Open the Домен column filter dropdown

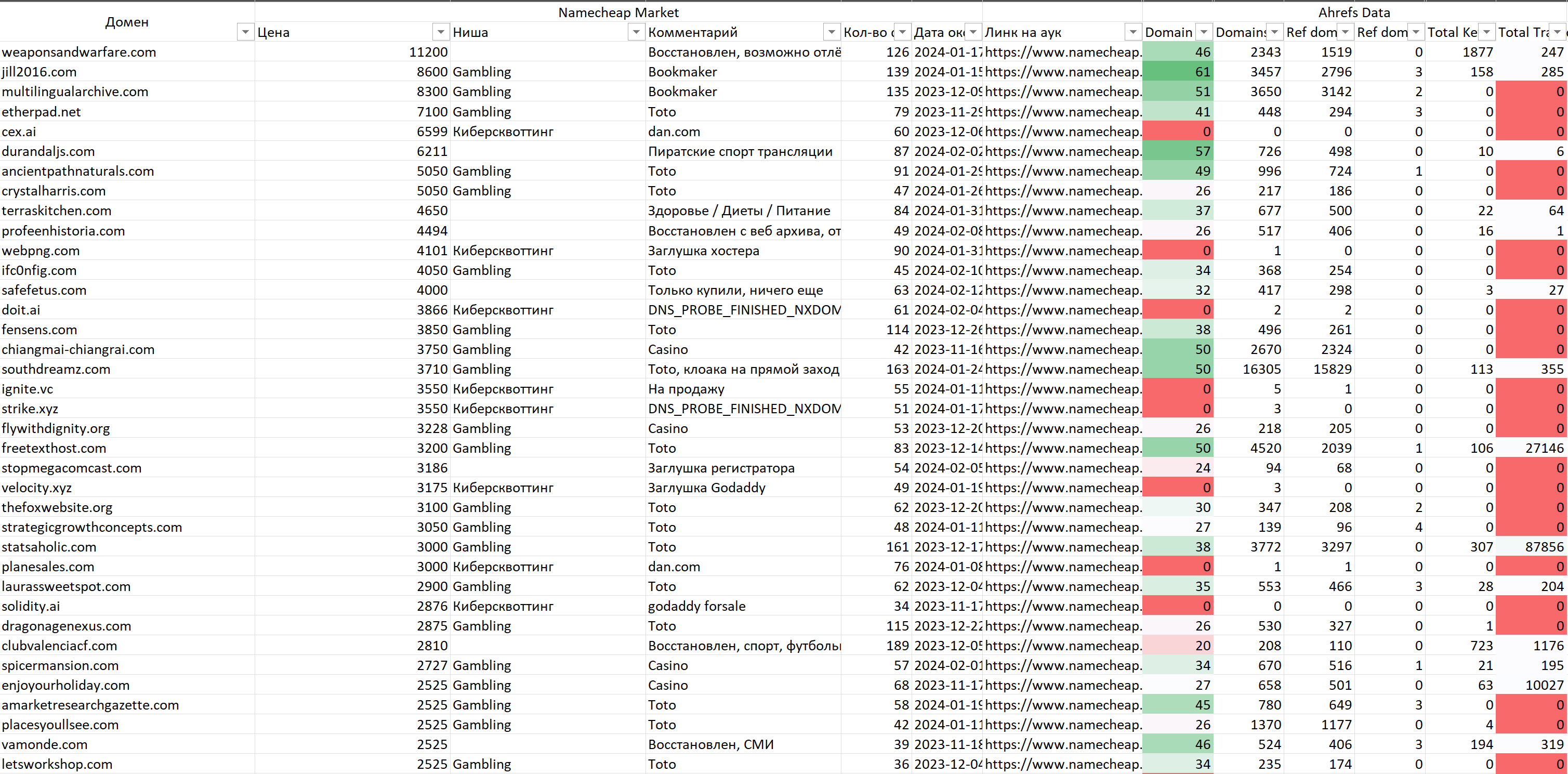245,32
